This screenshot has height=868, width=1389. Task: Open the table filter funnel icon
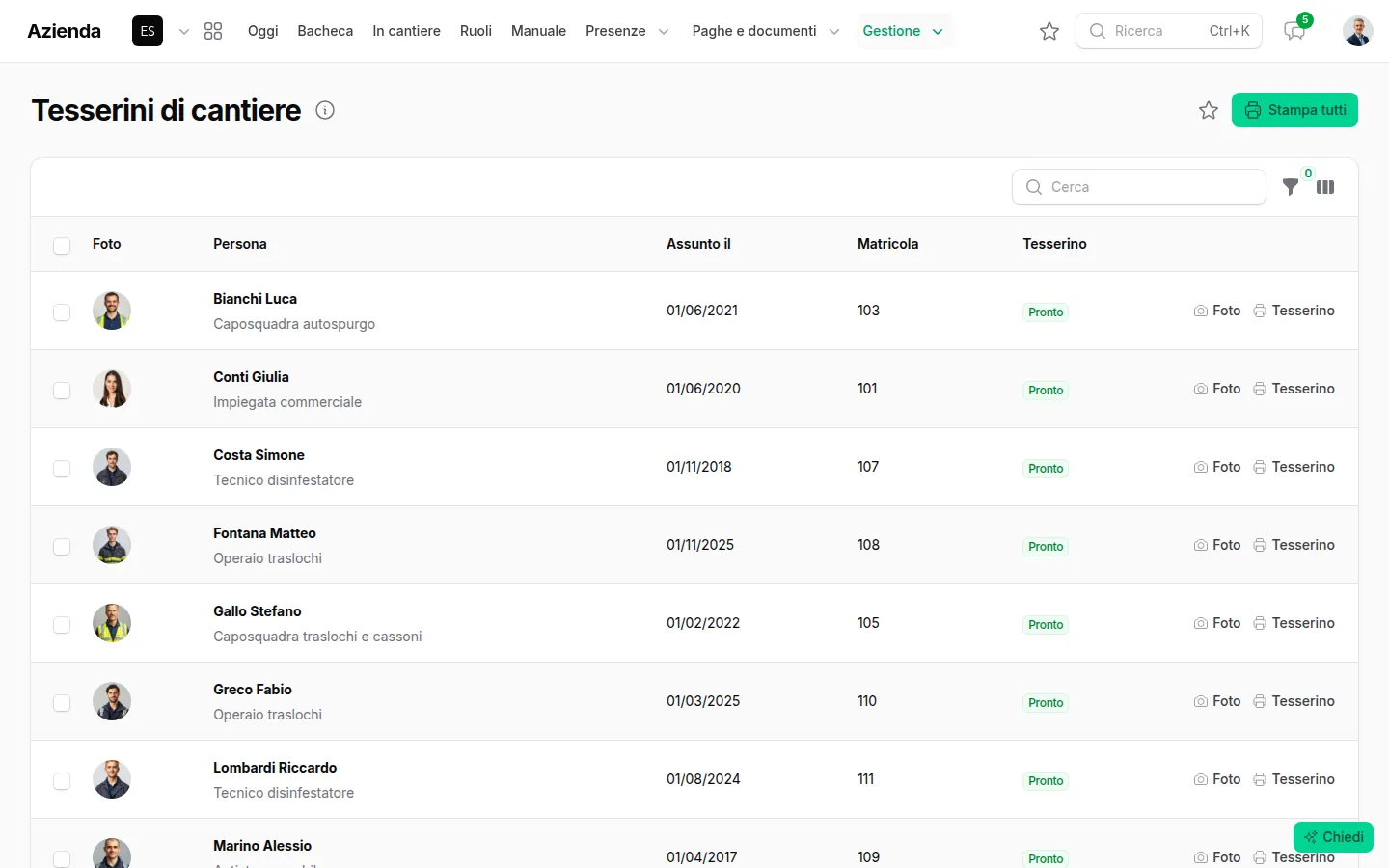point(1291,187)
